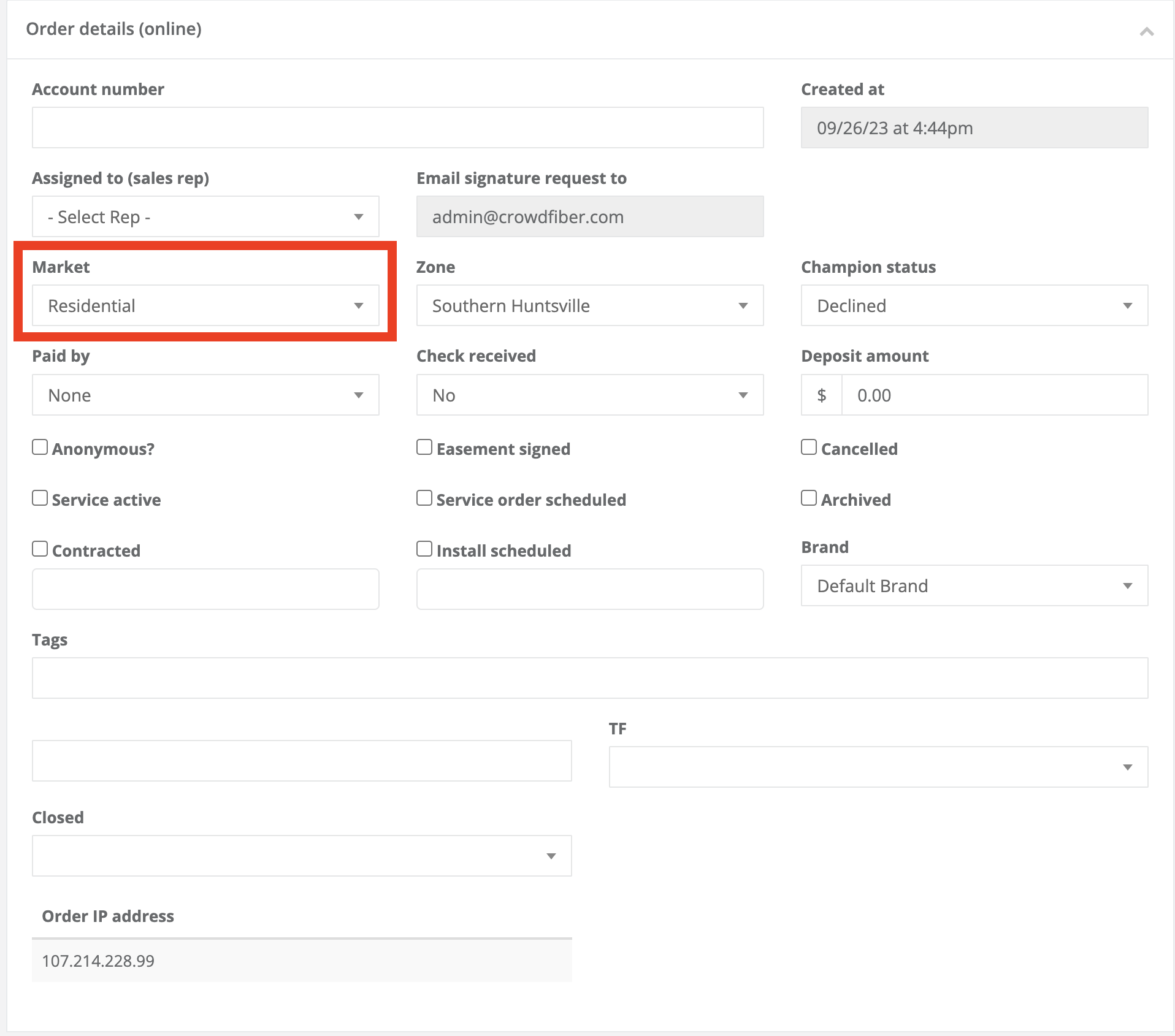Check the Anonymous? checkbox
Screen dimensions: 1175x1036
(40, 448)
